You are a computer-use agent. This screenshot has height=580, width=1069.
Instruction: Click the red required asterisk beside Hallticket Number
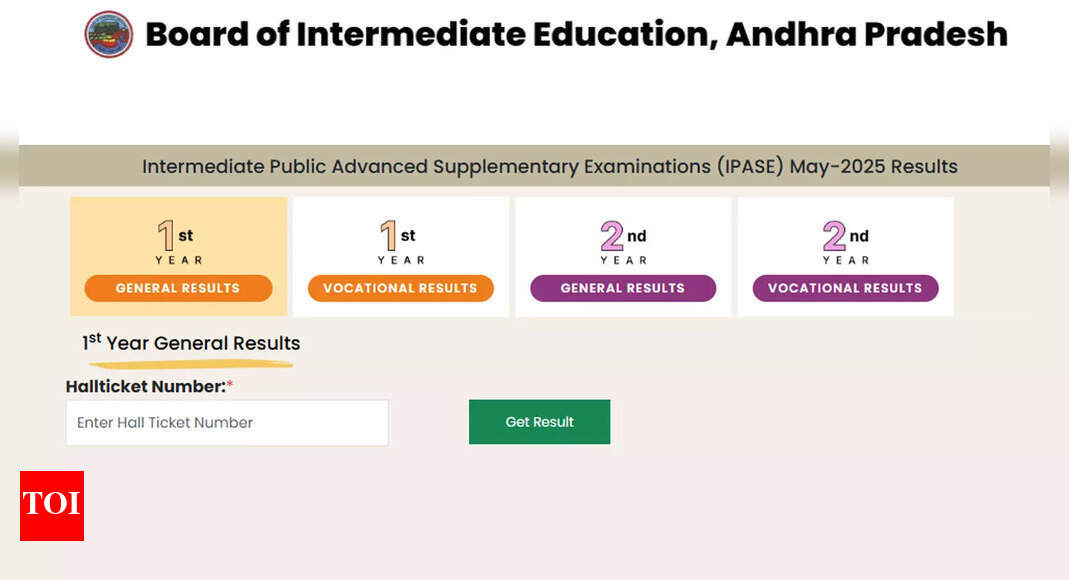(229, 386)
